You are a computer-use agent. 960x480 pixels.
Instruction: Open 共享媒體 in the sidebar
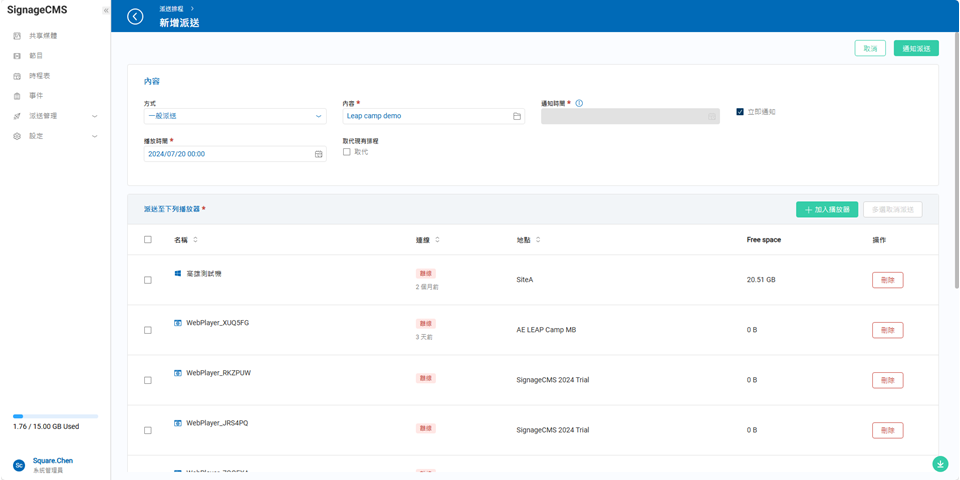coord(43,36)
